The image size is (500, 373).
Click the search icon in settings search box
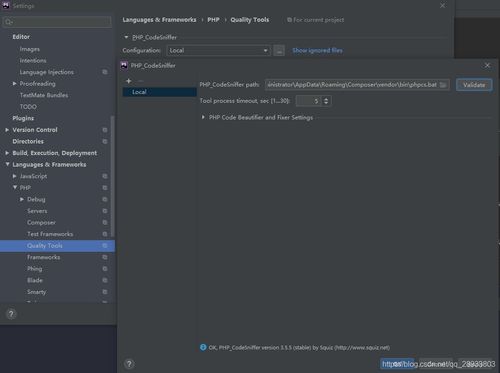point(8,22)
